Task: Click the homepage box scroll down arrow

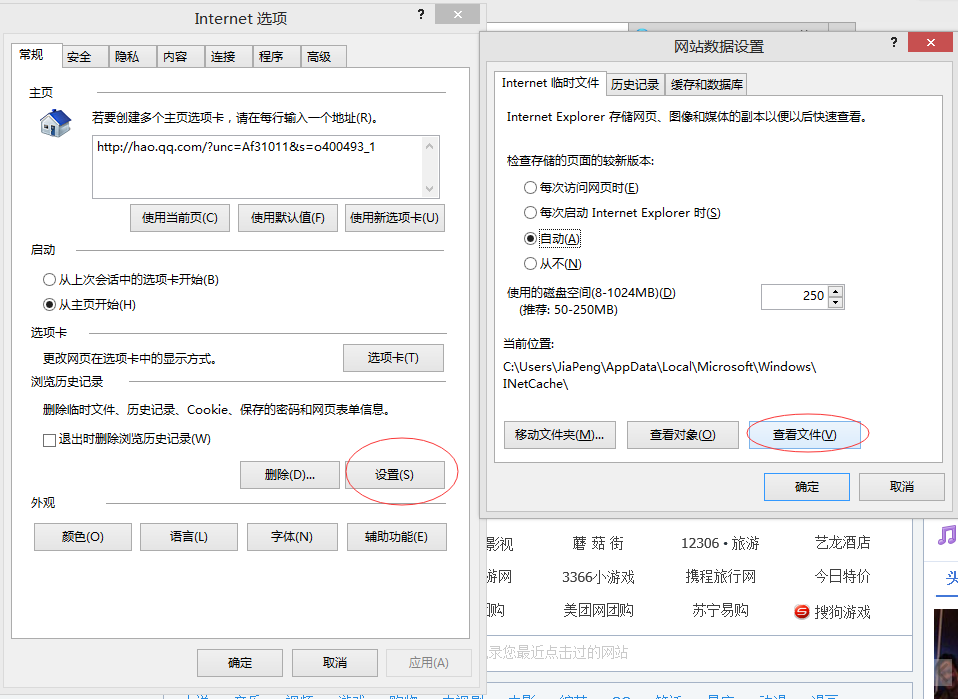Action: coord(430,188)
